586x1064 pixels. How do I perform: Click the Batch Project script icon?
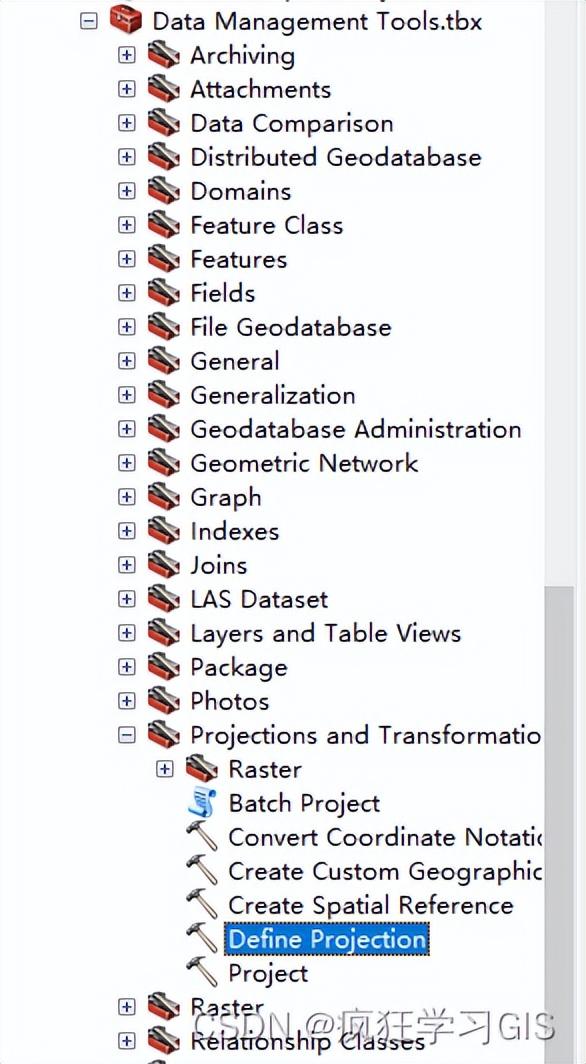pyautogui.click(x=201, y=803)
